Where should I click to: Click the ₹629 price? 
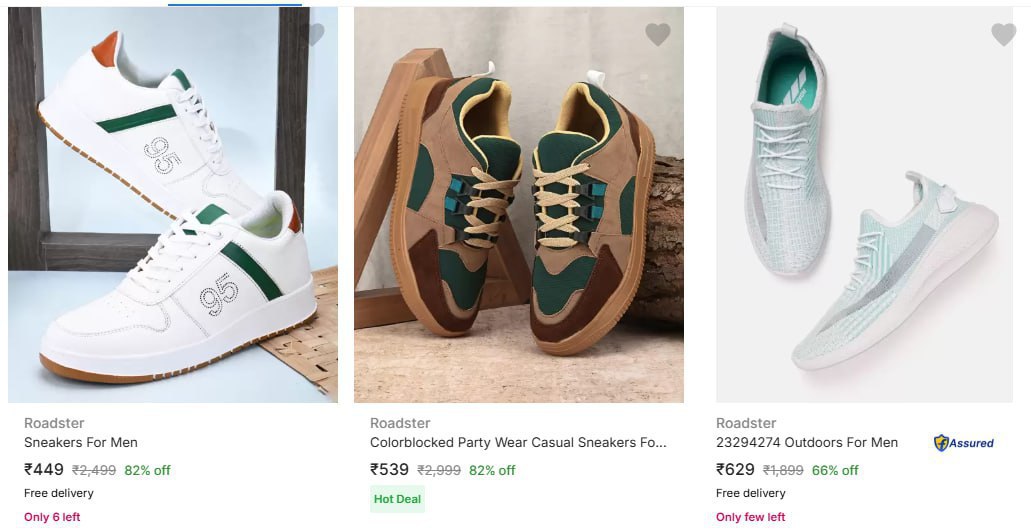(736, 469)
